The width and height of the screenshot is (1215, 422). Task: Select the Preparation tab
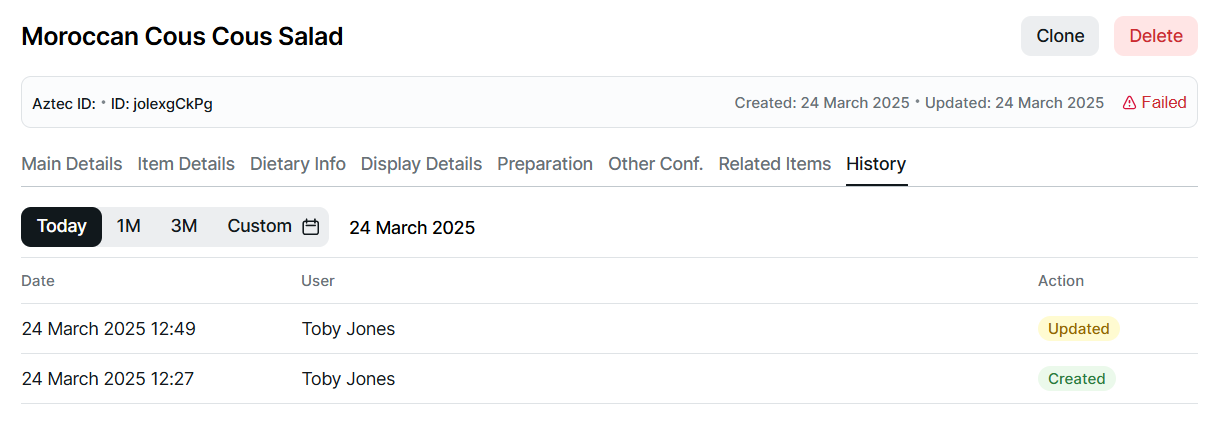[x=545, y=164]
